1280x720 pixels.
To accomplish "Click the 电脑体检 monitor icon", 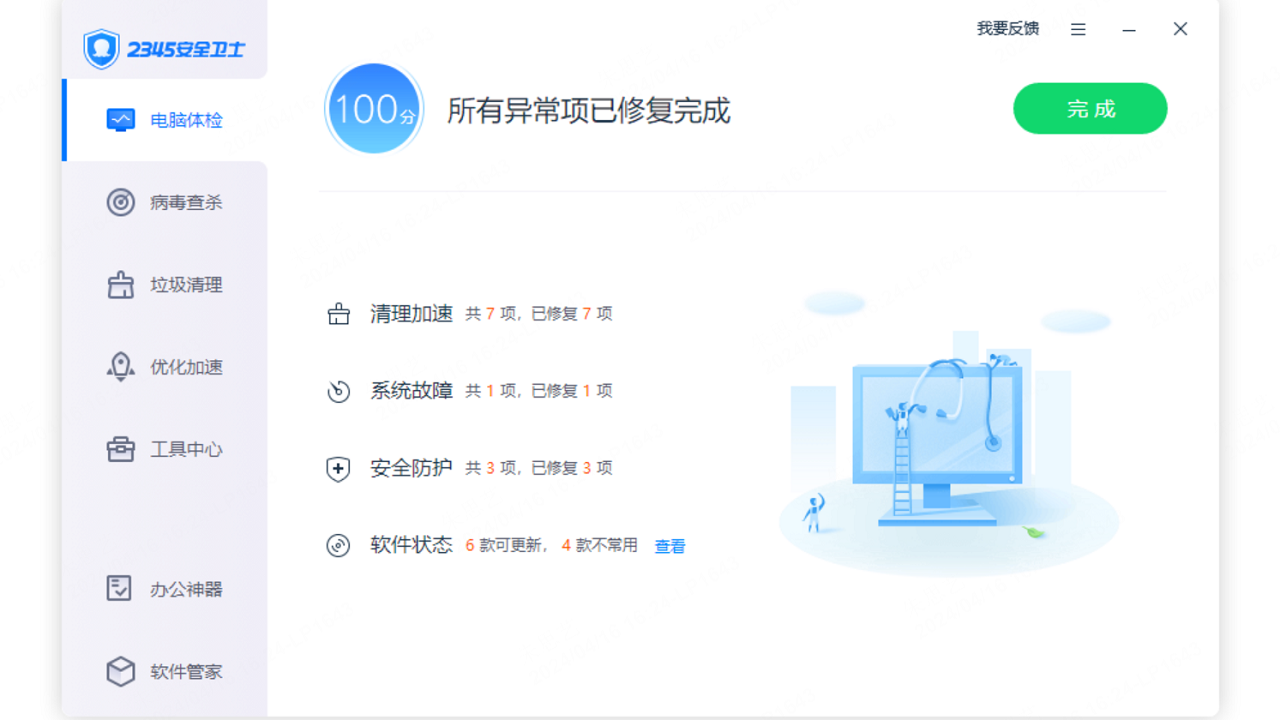I will point(120,119).
